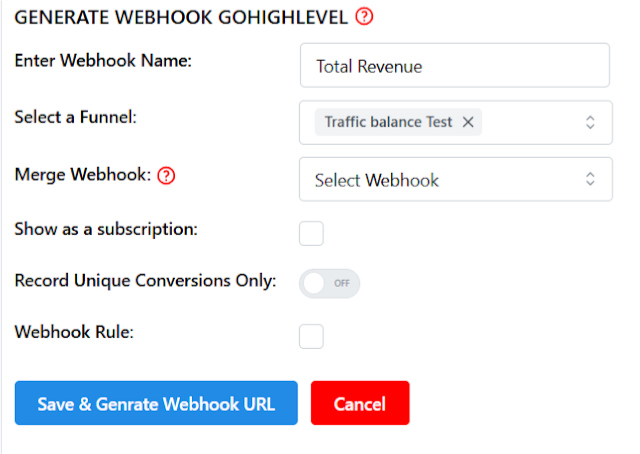Open the Select a Funnel dropdown arrows
Image resolution: width=640 pixels, height=454 pixels.
click(x=590, y=122)
